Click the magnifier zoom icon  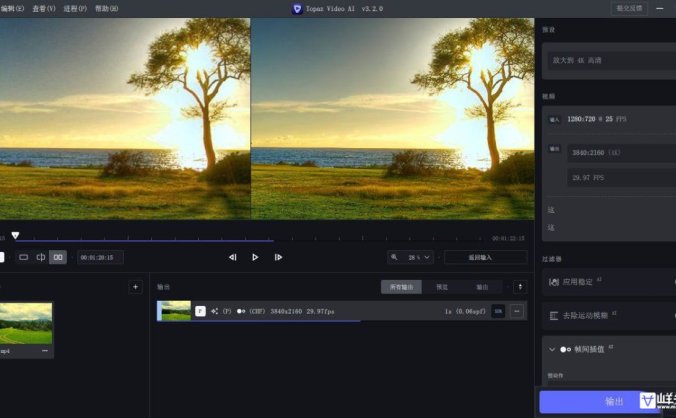tap(394, 257)
